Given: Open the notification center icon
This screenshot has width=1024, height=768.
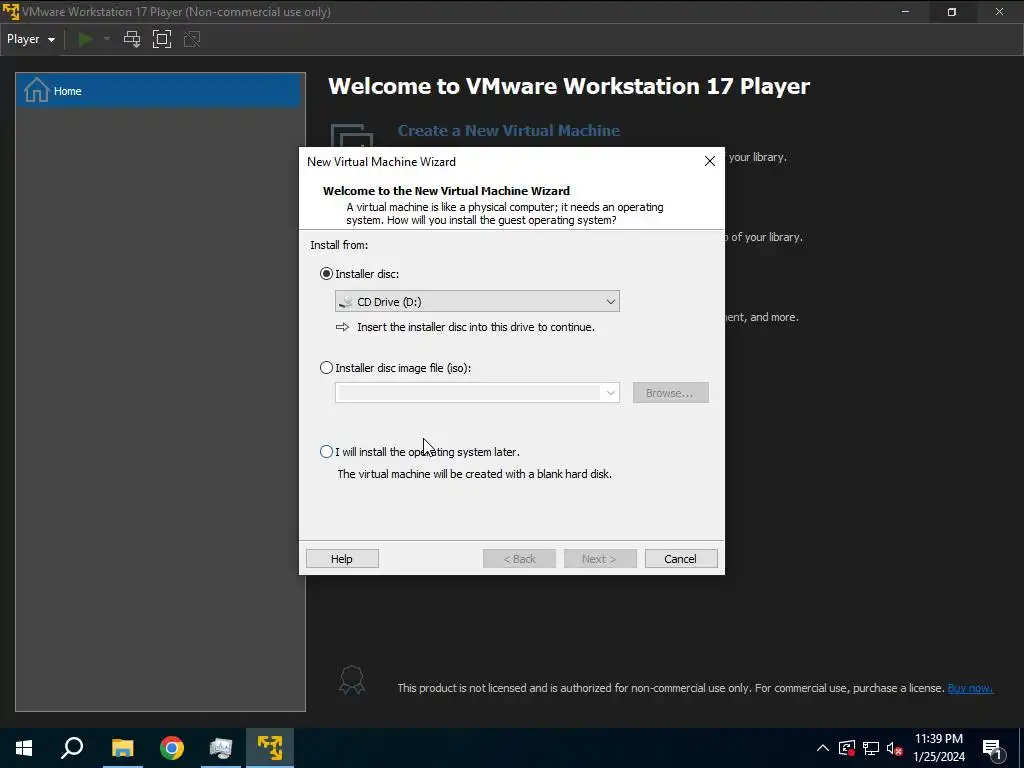Looking at the screenshot, I should [992, 748].
